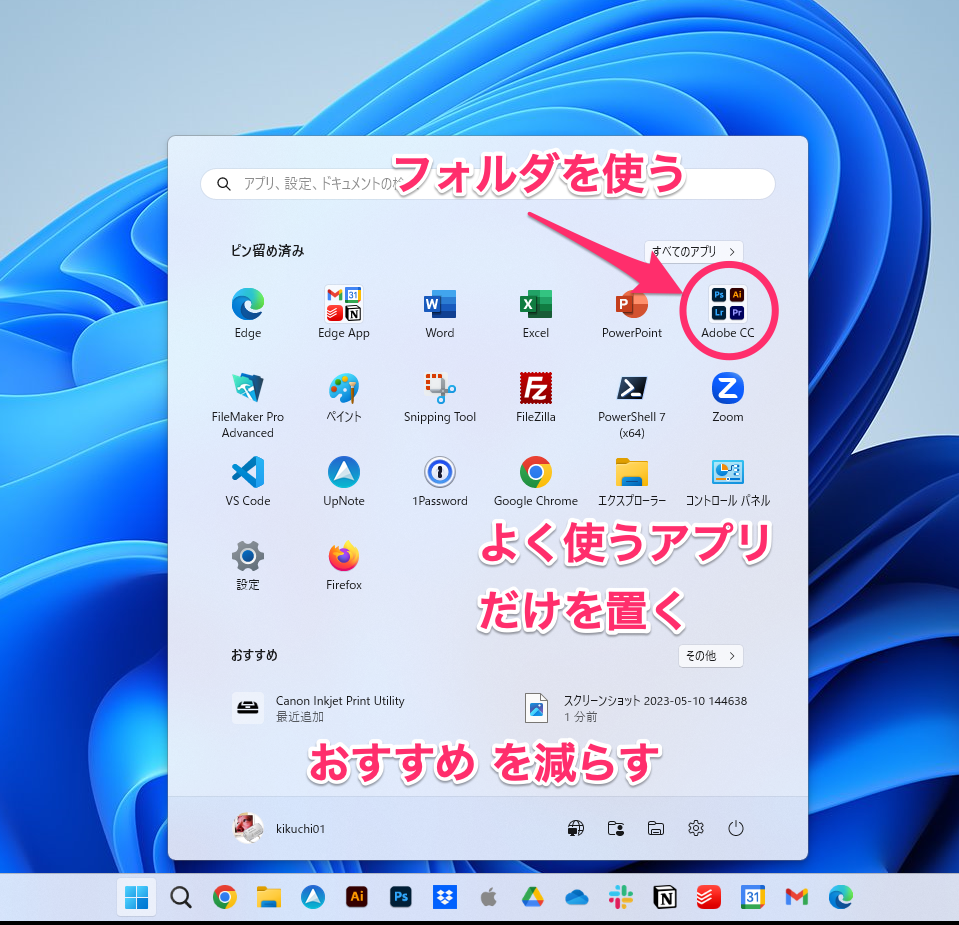Launch Firefox
Image resolution: width=959 pixels, height=925 pixels.
tap(344, 565)
